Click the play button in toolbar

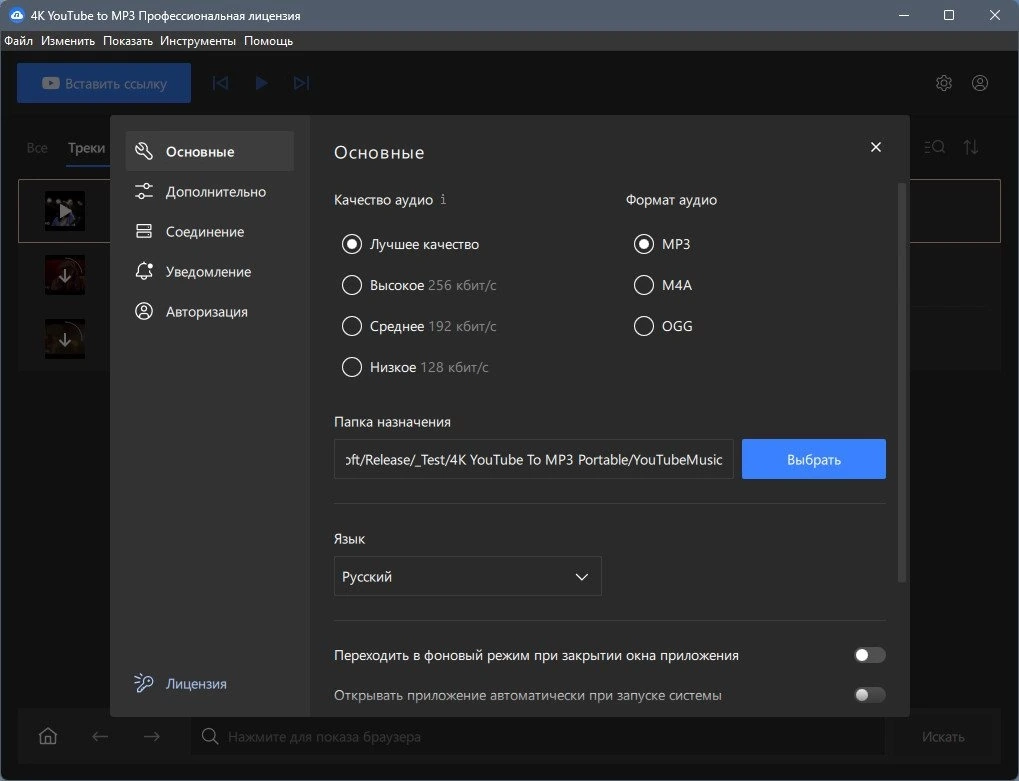click(x=261, y=83)
